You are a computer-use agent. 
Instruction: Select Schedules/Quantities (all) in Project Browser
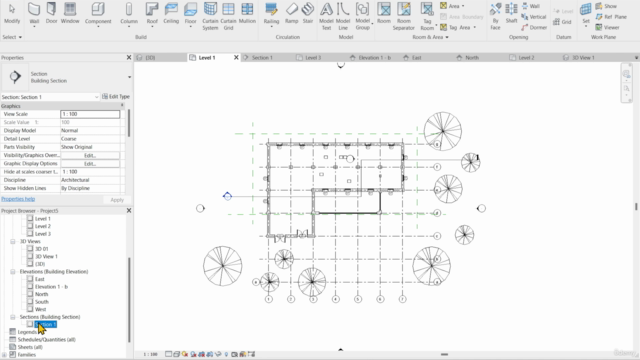click(47, 340)
